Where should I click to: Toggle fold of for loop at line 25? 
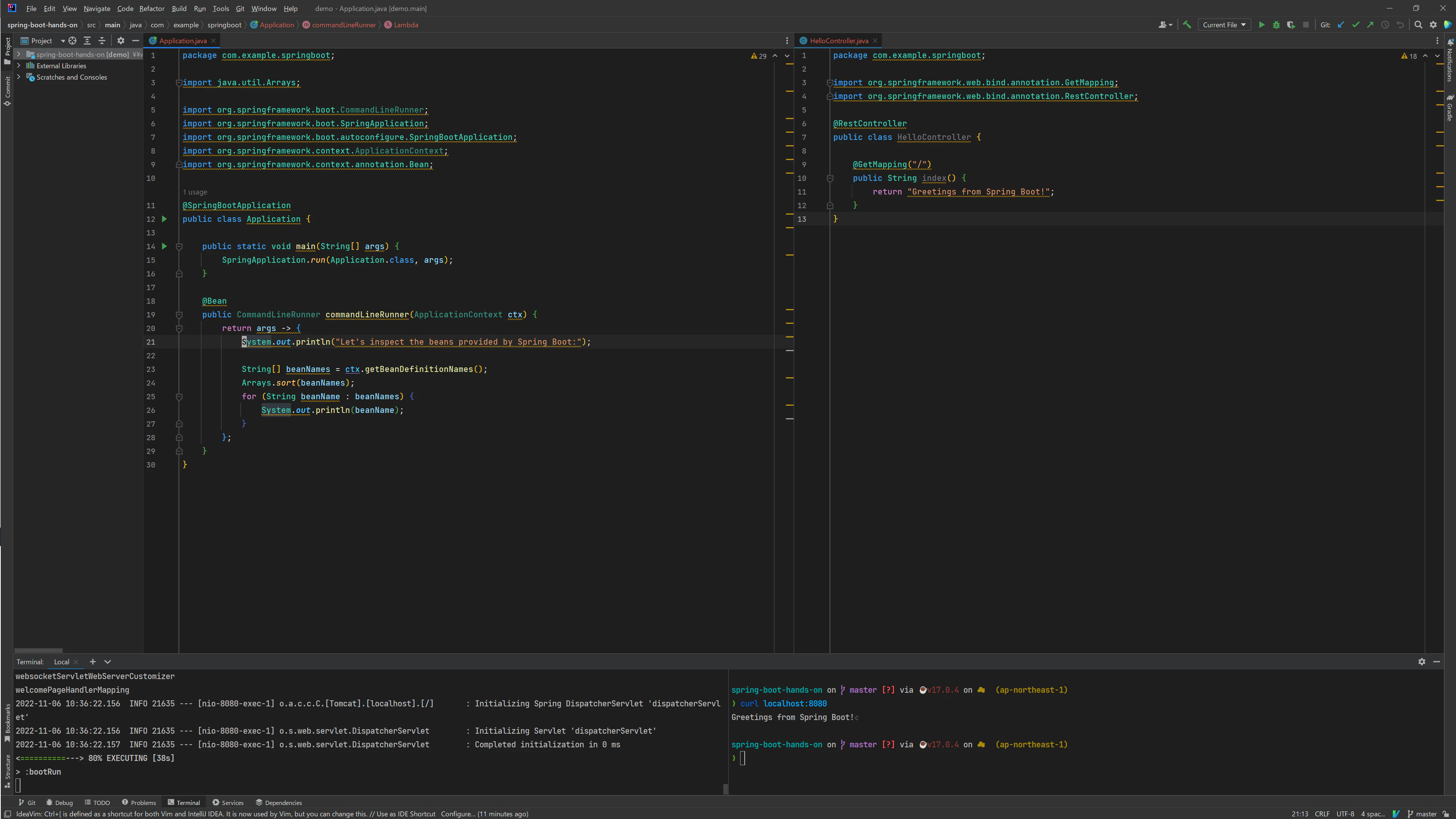click(x=179, y=397)
